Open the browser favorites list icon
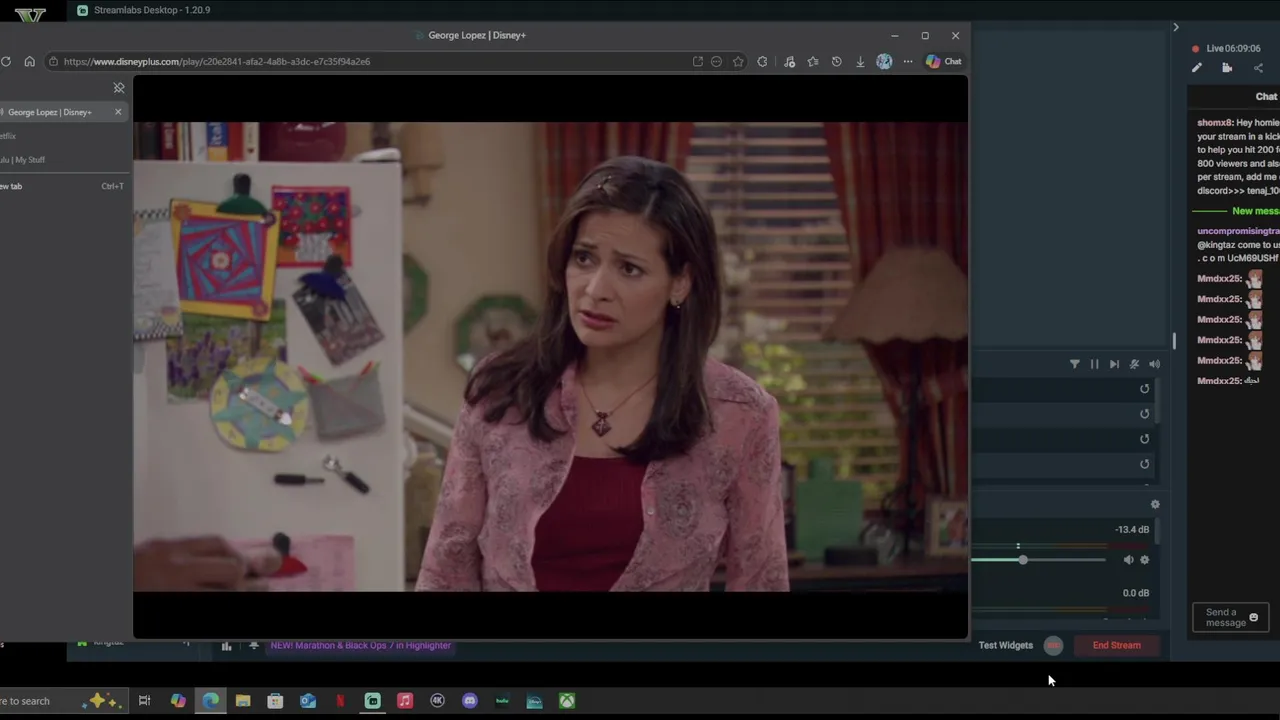 (x=813, y=61)
